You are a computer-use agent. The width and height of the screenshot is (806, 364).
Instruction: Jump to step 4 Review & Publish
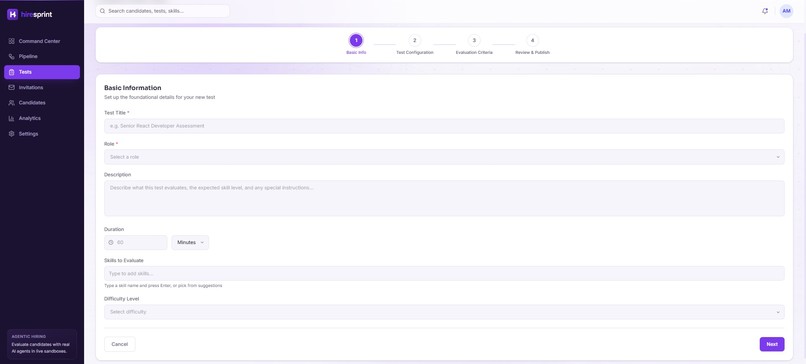533,40
